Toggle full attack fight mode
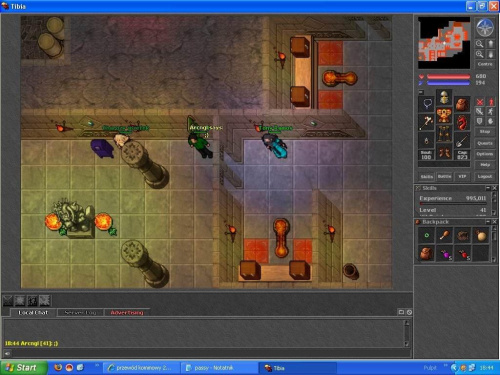500x375 pixels. 480,102
